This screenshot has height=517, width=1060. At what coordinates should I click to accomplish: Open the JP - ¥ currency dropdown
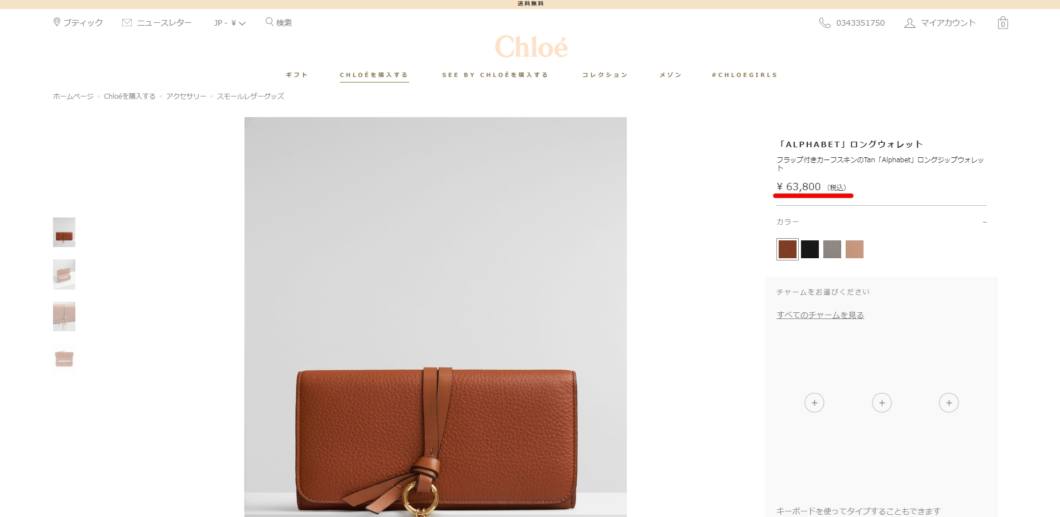pyautogui.click(x=229, y=23)
